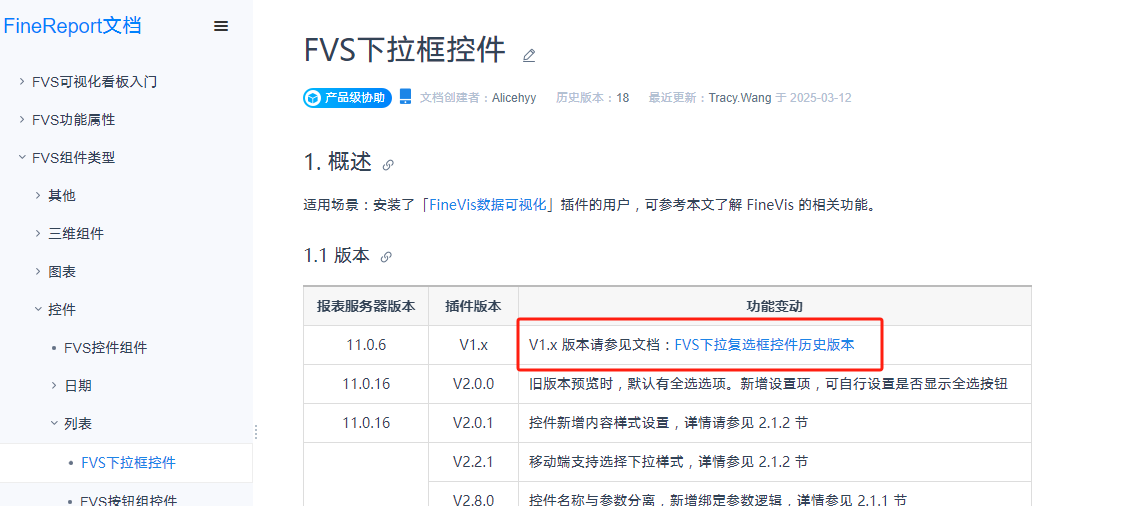The image size is (1131, 506).
Task: Click the edit pencil icon beside title
Action: tap(529, 55)
